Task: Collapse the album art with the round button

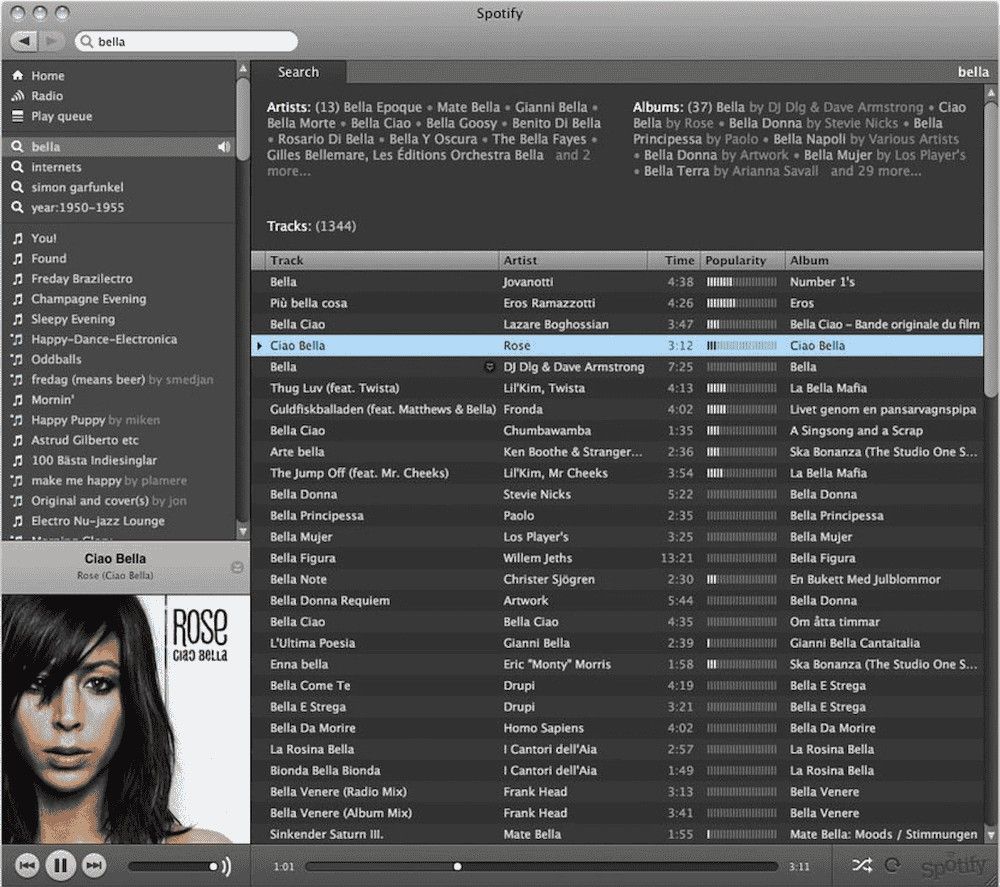Action: coord(237,567)
